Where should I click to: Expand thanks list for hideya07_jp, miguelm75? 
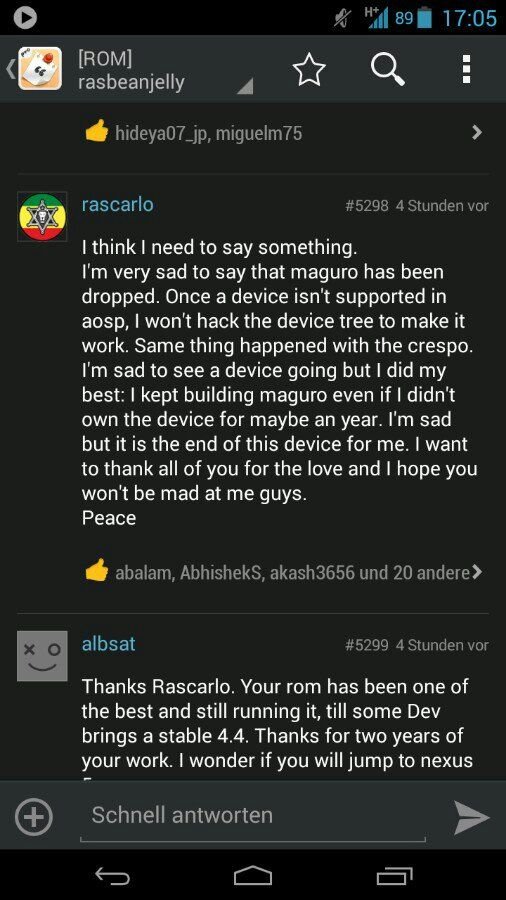tap(476, 133)
